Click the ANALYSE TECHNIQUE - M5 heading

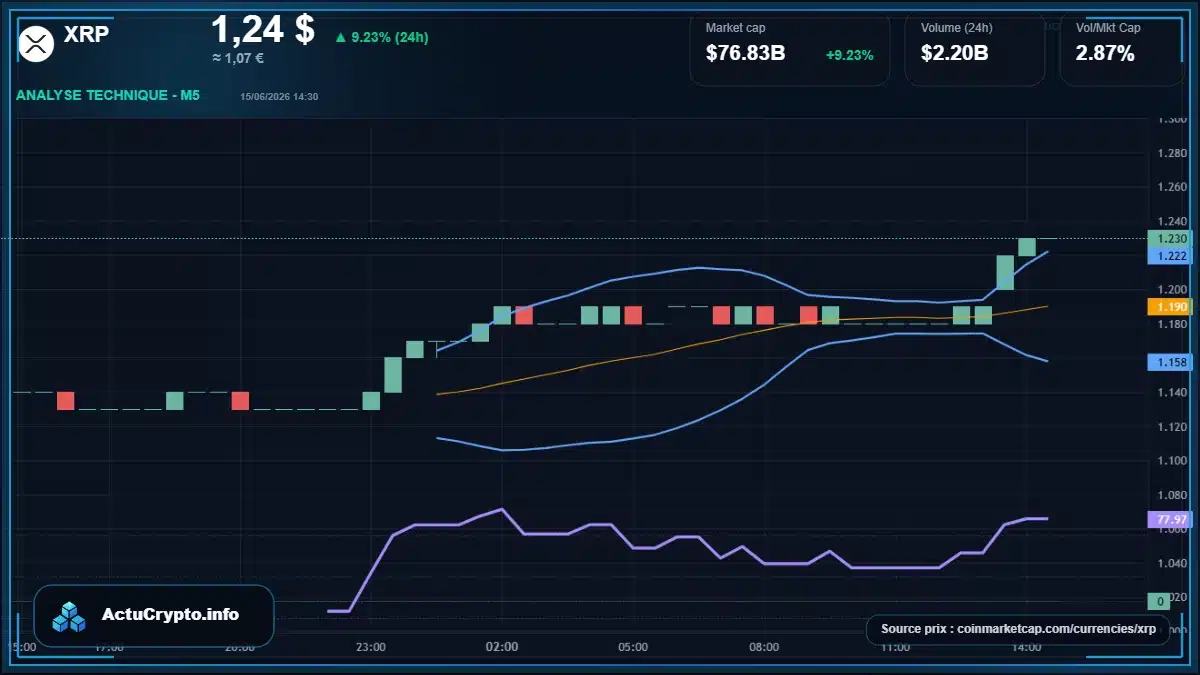coord(108,95)
